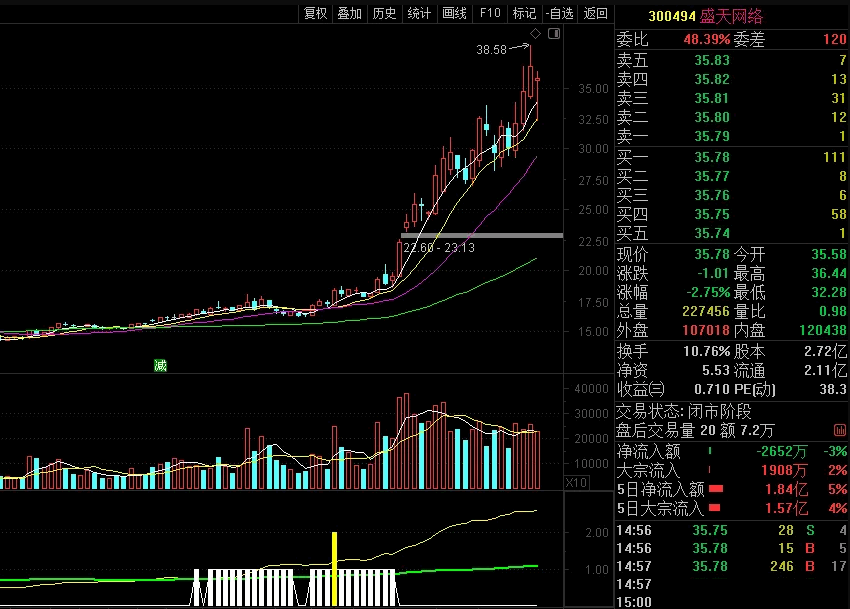Image resolution: width=850 pixels, height=609 pixels.
Task: Click 委比 value 48.39%
Action: tap(706, 39)
